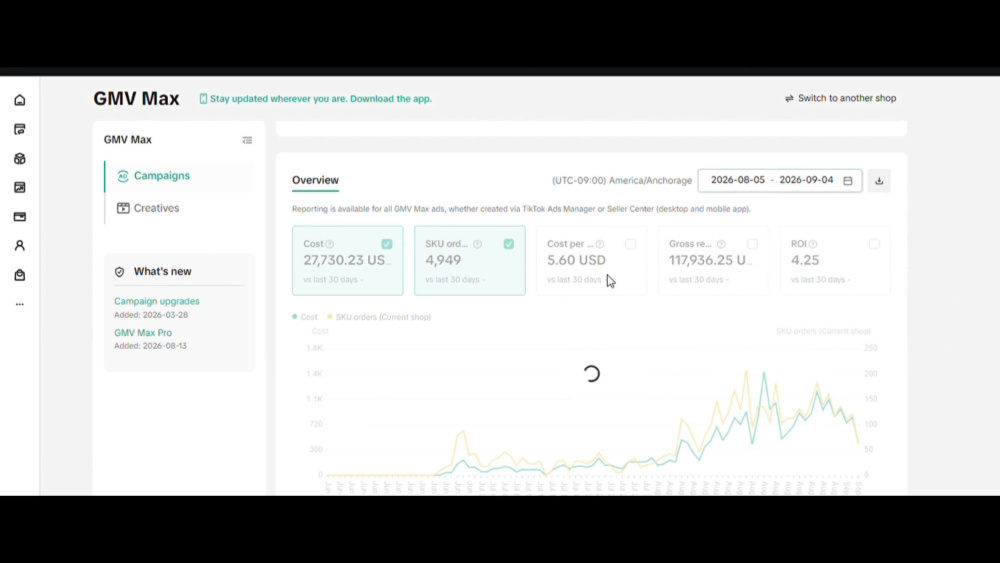
Task: Click the download report icon
Action: coord(879,181)
